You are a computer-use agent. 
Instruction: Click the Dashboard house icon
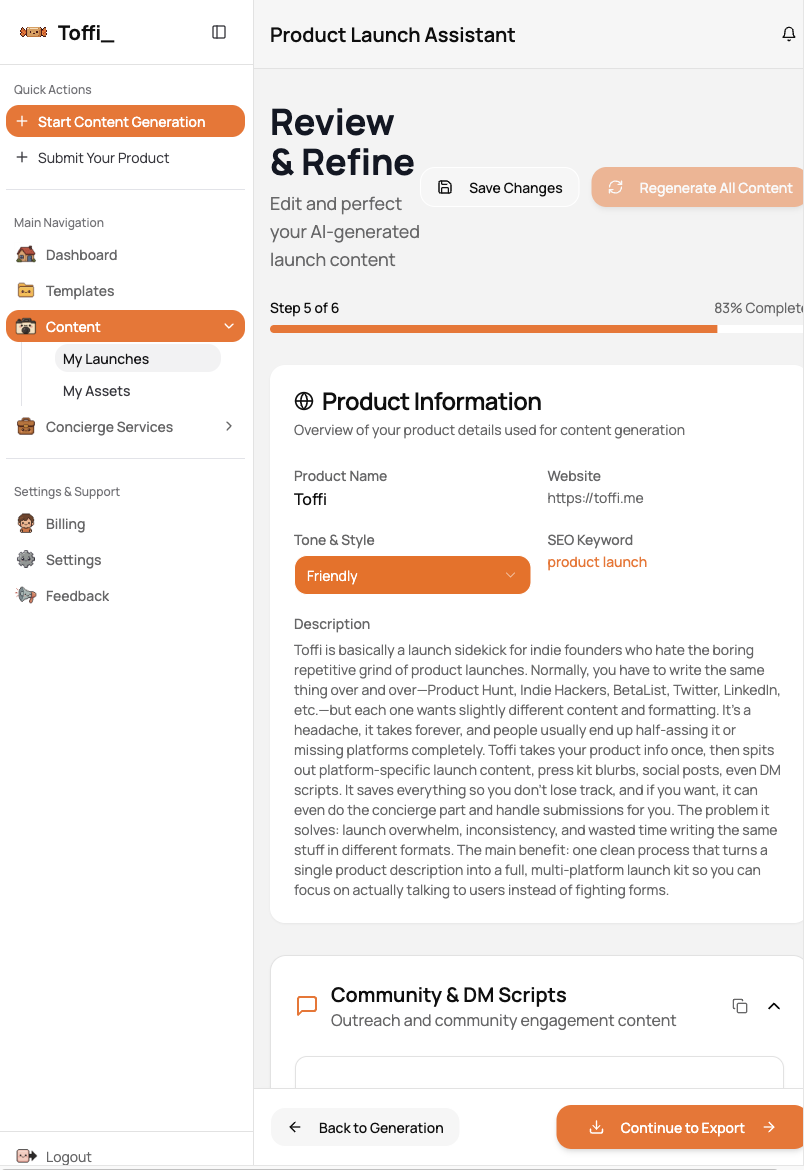(x=26, y=255)
